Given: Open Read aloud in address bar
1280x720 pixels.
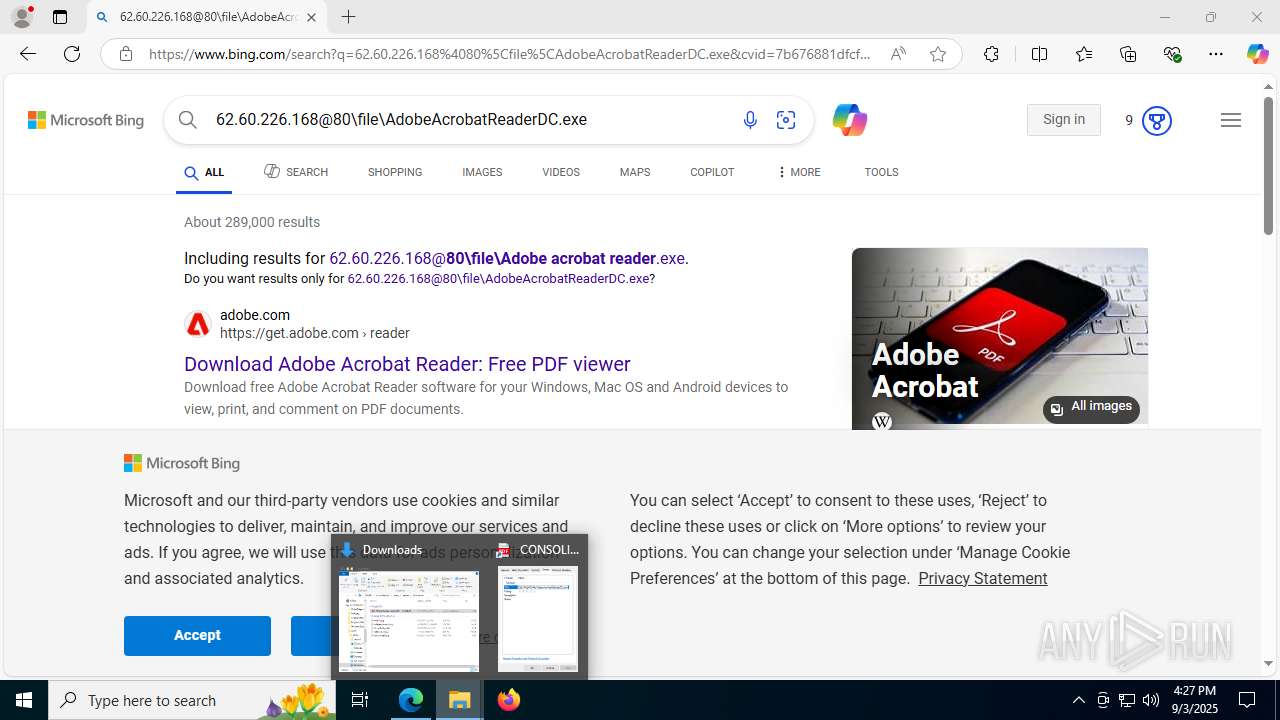Looking at the screenshot, I should (x=898, y=54).
